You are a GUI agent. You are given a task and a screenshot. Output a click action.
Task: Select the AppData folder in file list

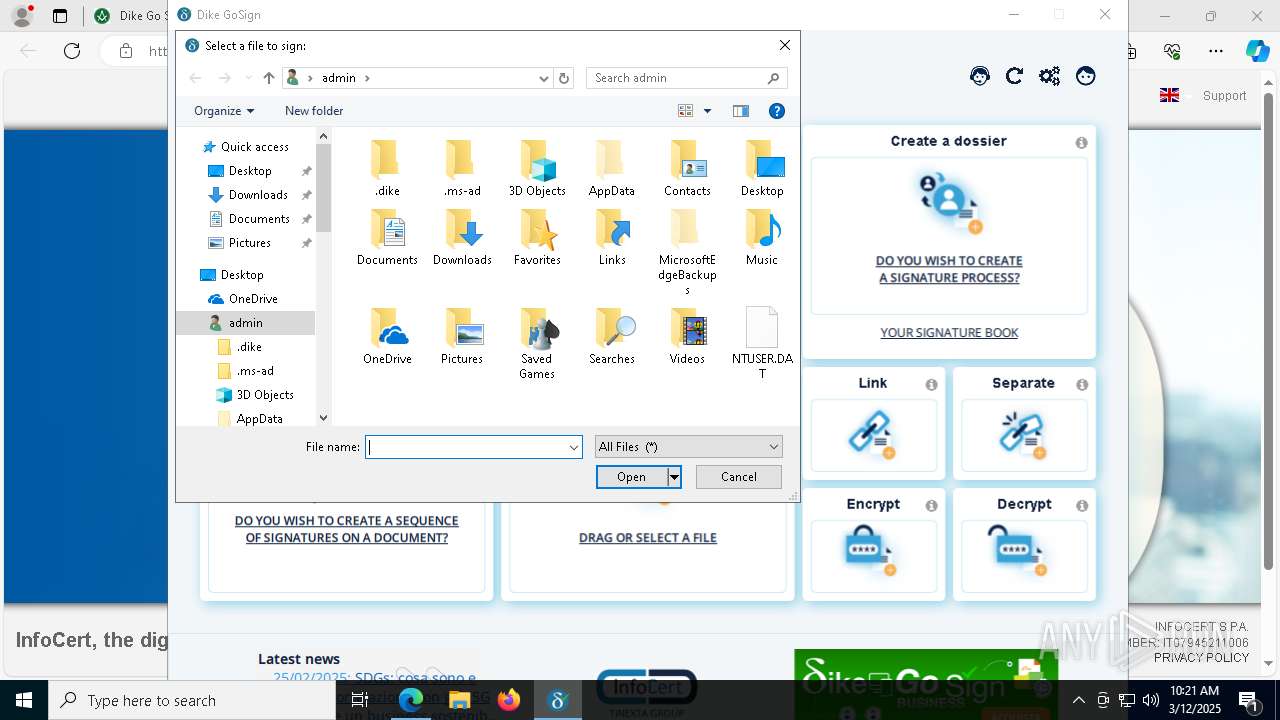(x=612, y=168)
